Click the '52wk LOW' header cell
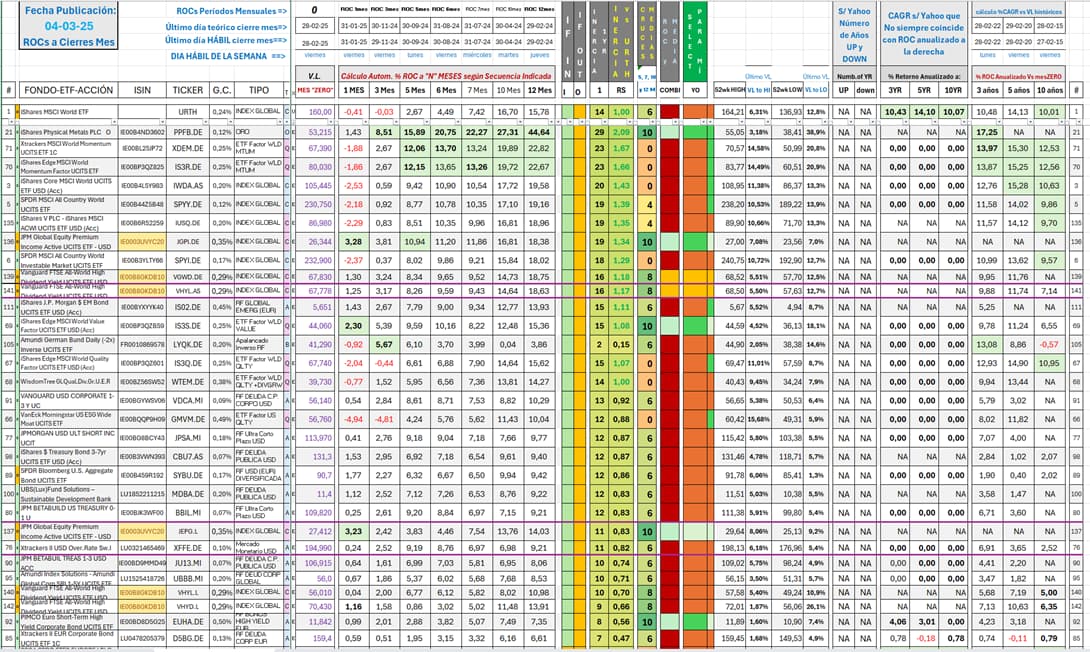Screen dimensions: 1090x652 point(786,90)
